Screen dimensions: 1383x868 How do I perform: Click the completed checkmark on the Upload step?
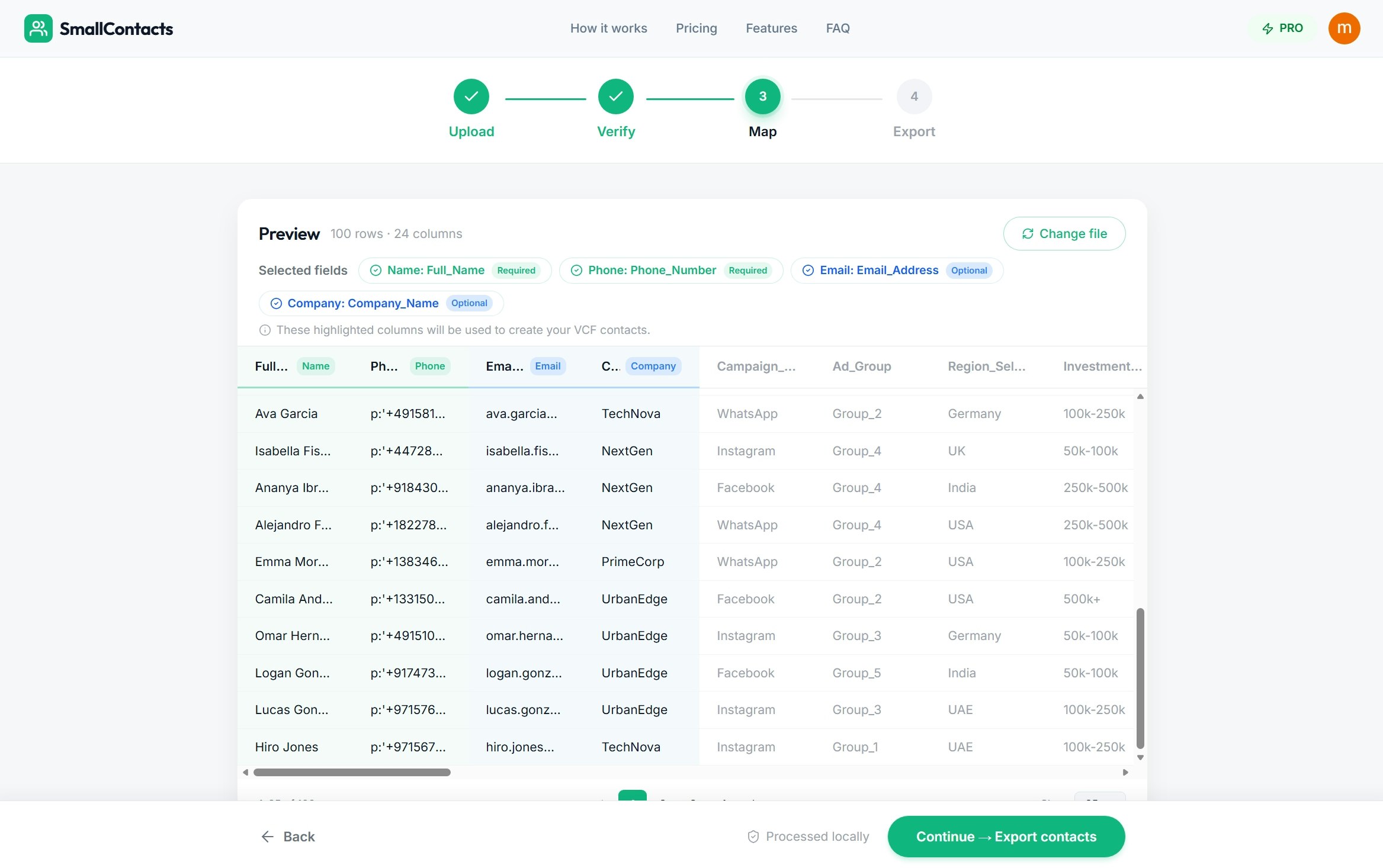471,96
